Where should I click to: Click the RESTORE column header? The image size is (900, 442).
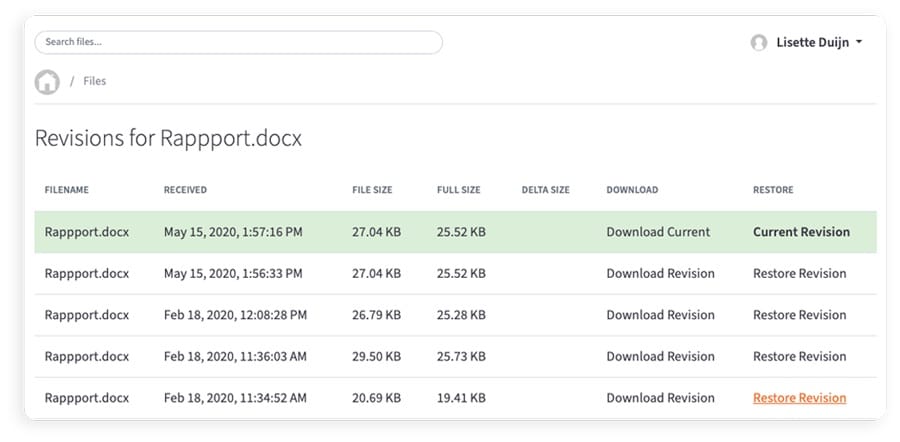(773, 190)
